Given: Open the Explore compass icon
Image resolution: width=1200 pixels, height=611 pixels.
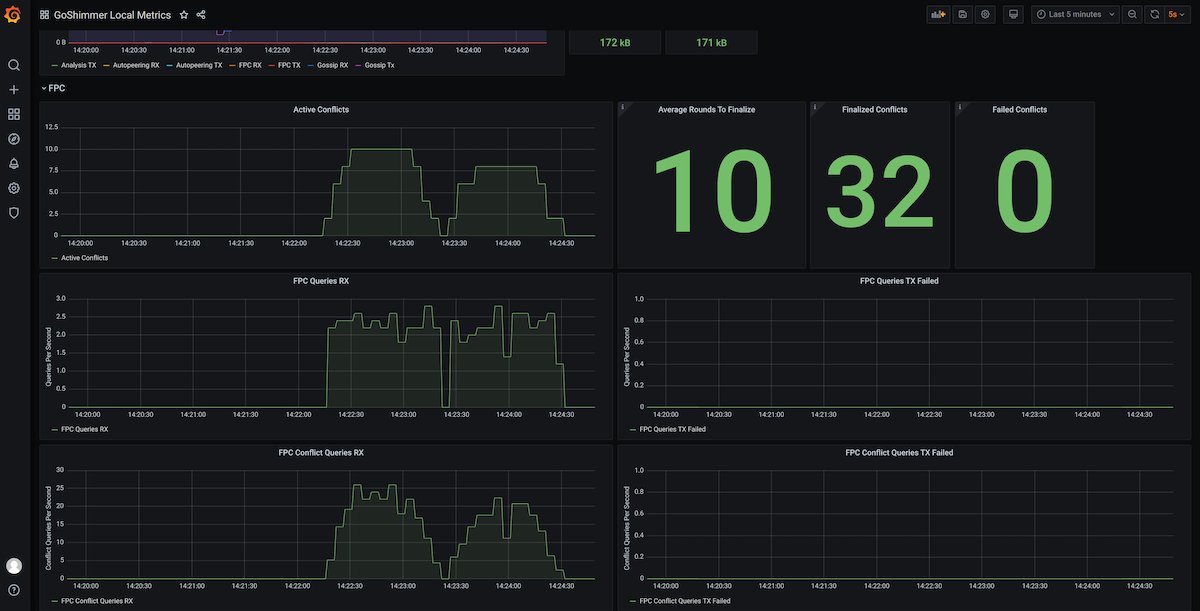Looking at the screenshot, I should 14,139.
